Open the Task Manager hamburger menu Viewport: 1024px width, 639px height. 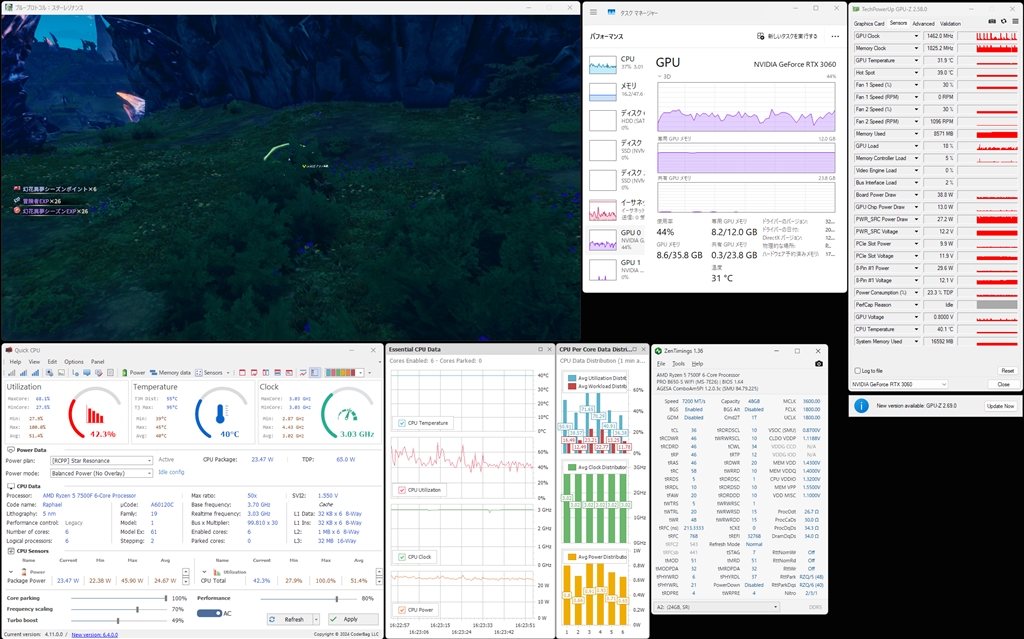tap(594, 12)
